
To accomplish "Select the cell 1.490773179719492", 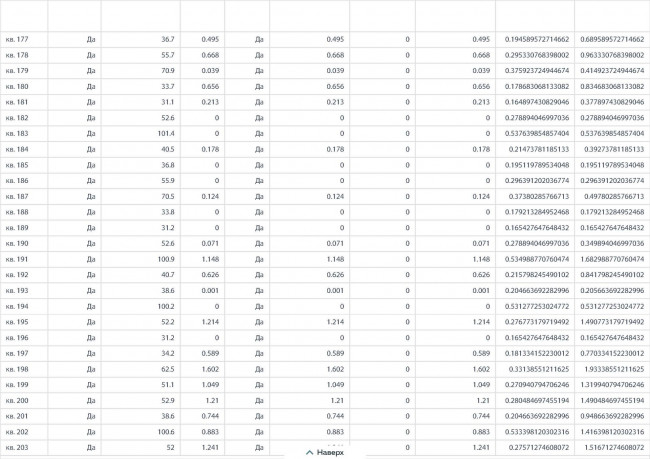I will click(x=612, y=322).
